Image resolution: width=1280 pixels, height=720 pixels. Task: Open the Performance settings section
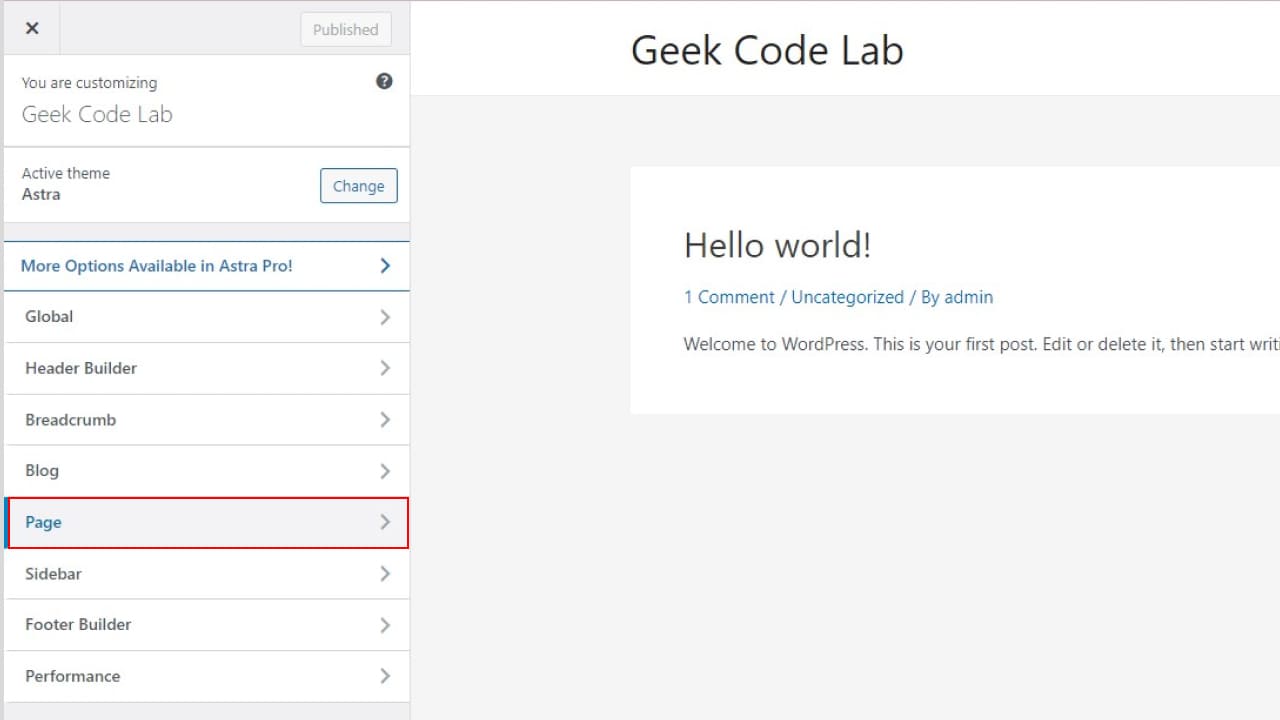point(207,676)
